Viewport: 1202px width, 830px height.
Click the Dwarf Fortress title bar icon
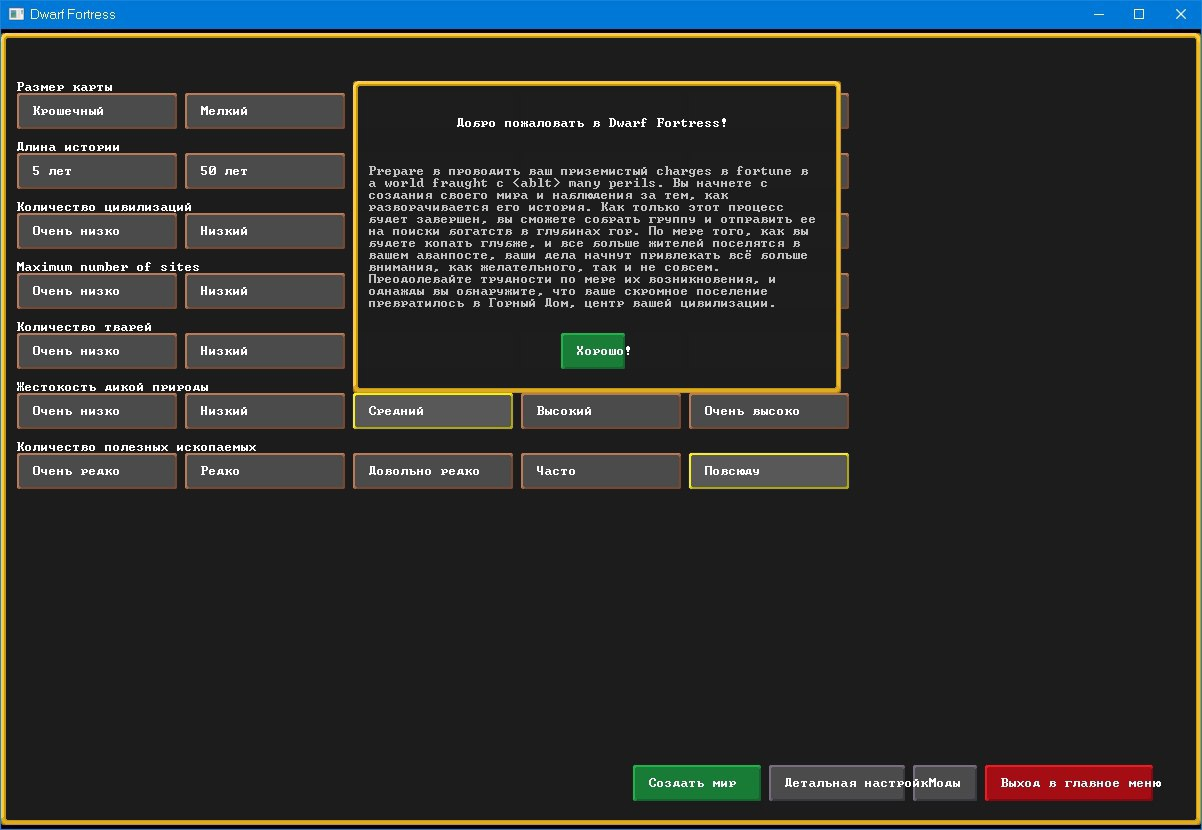[x=16, y=14]
